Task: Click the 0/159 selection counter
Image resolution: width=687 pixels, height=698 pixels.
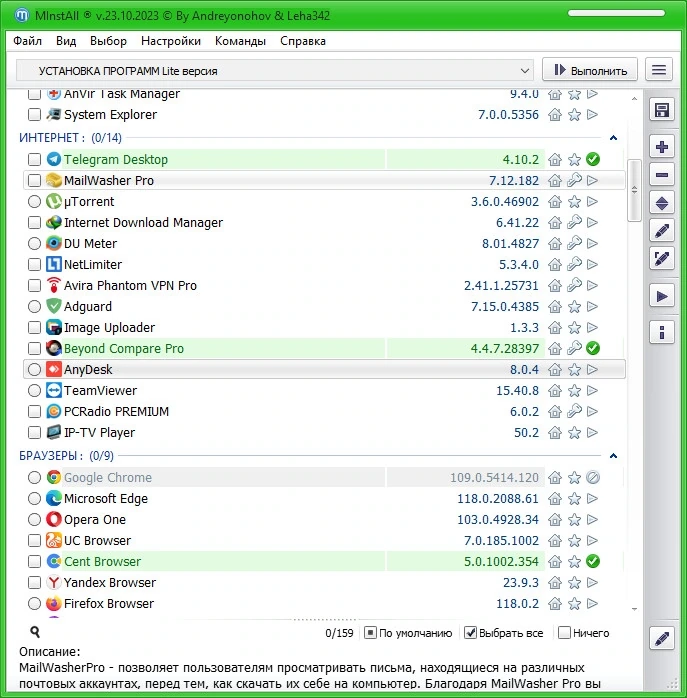Action: [x=339, y=633]
